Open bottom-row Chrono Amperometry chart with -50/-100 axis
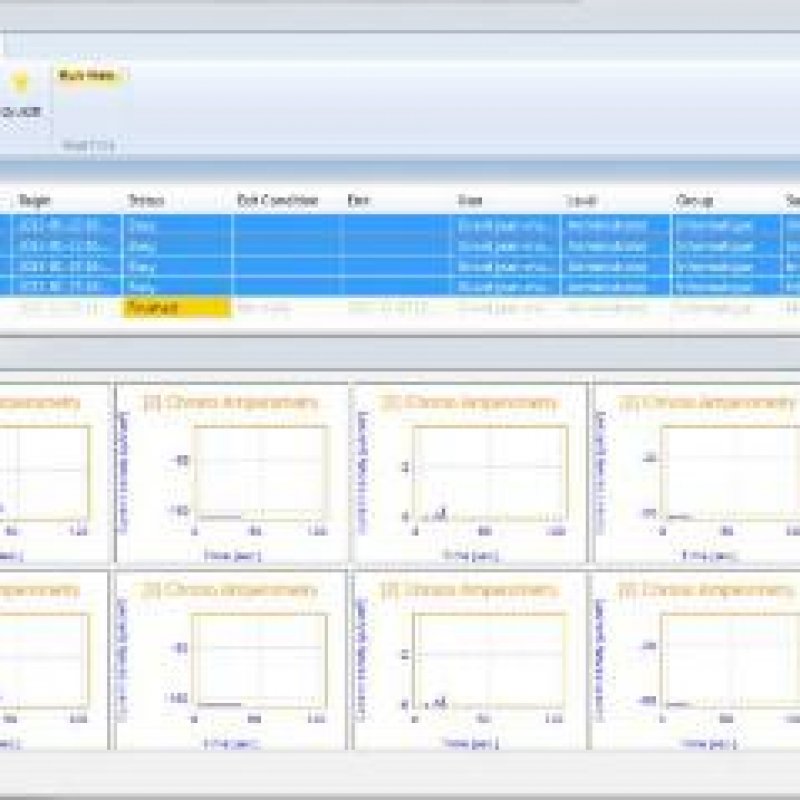Viewport: 800px width, 800px height. 232,660
